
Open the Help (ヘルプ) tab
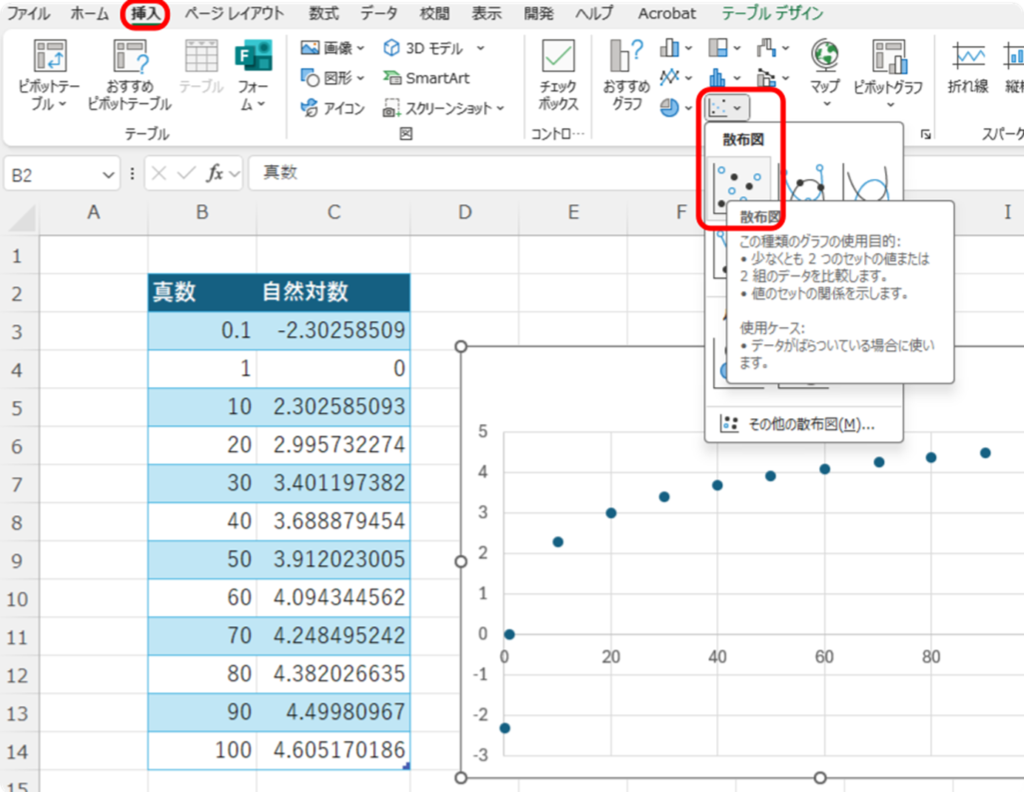[x=594, y=13]
